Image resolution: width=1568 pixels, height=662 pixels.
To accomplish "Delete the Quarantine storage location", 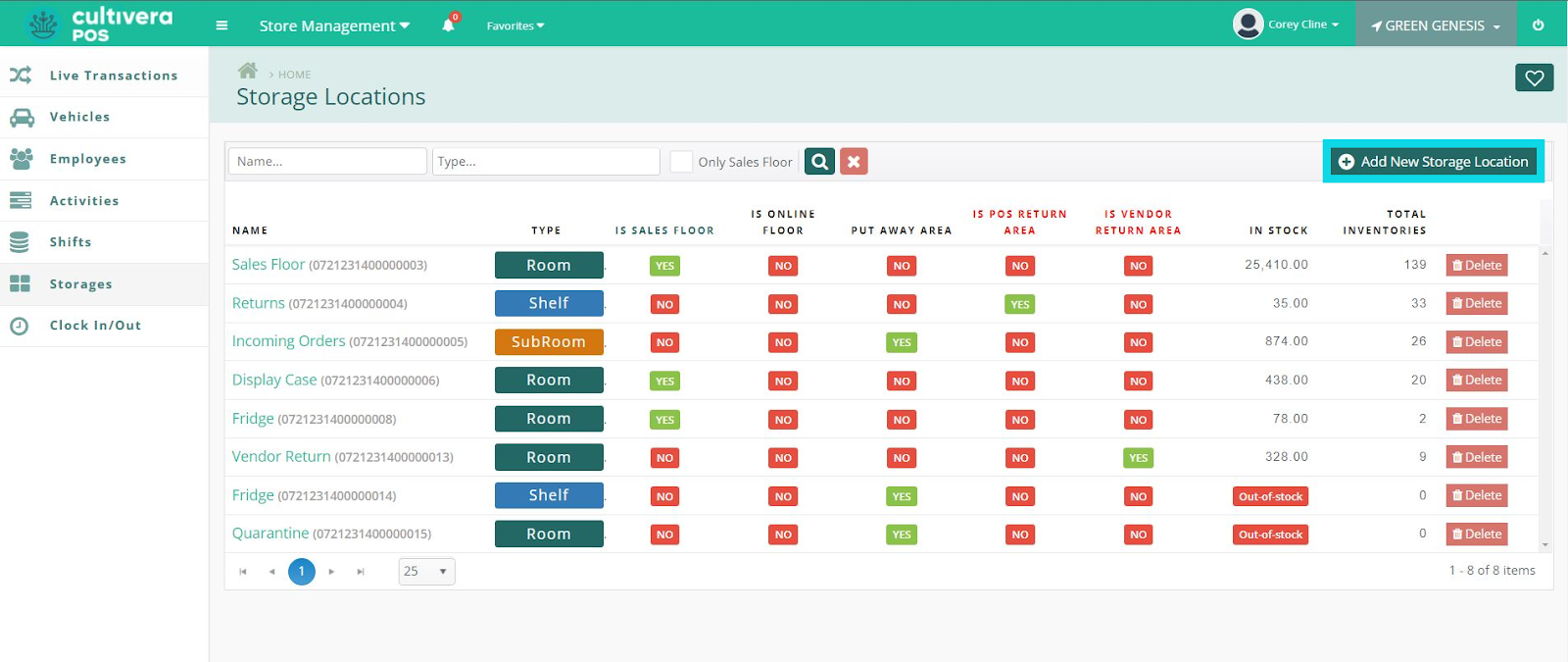I will 1476,535.
